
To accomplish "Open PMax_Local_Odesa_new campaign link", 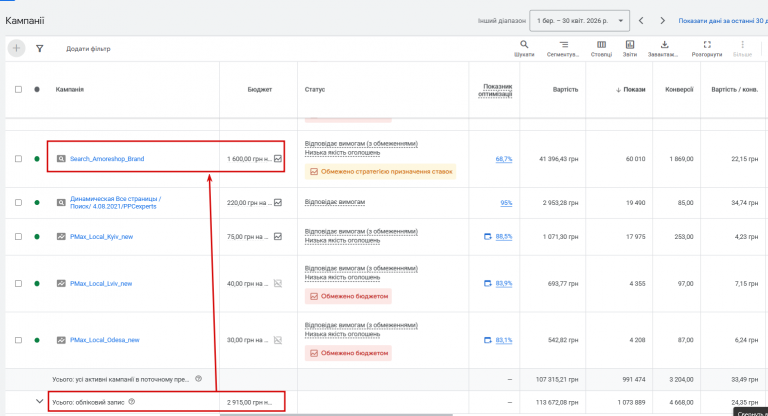I will pos(104,340).
